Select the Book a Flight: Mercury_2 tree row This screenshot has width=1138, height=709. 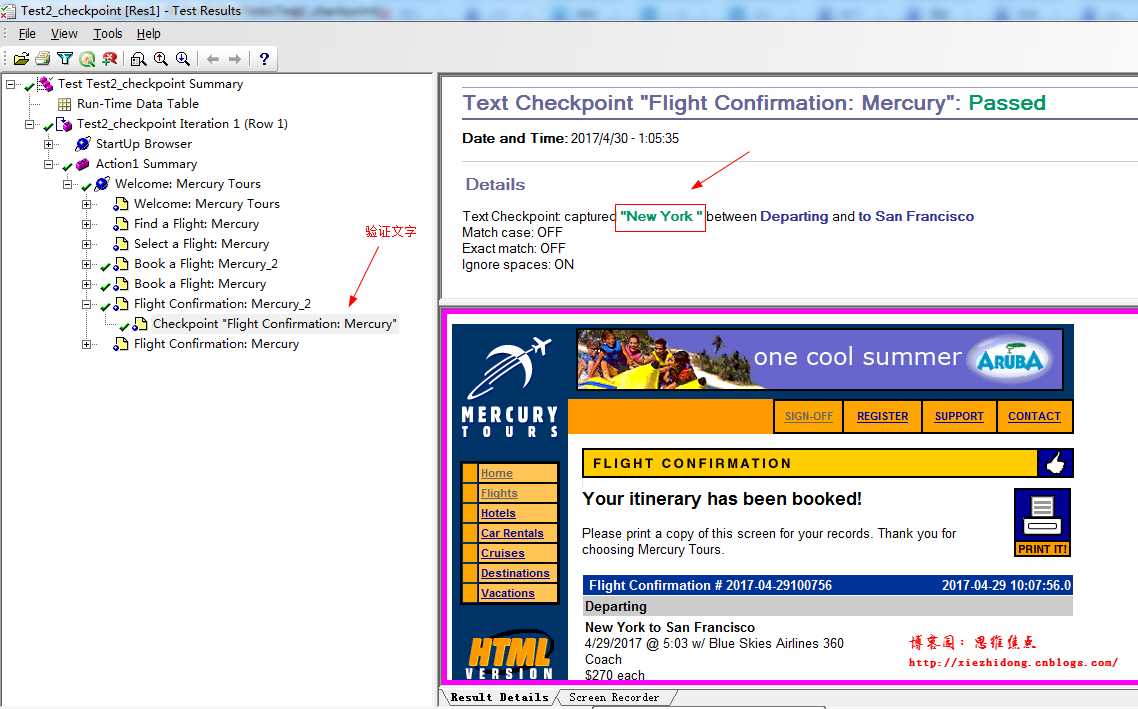pyautogui.click(x=205, y=264)
